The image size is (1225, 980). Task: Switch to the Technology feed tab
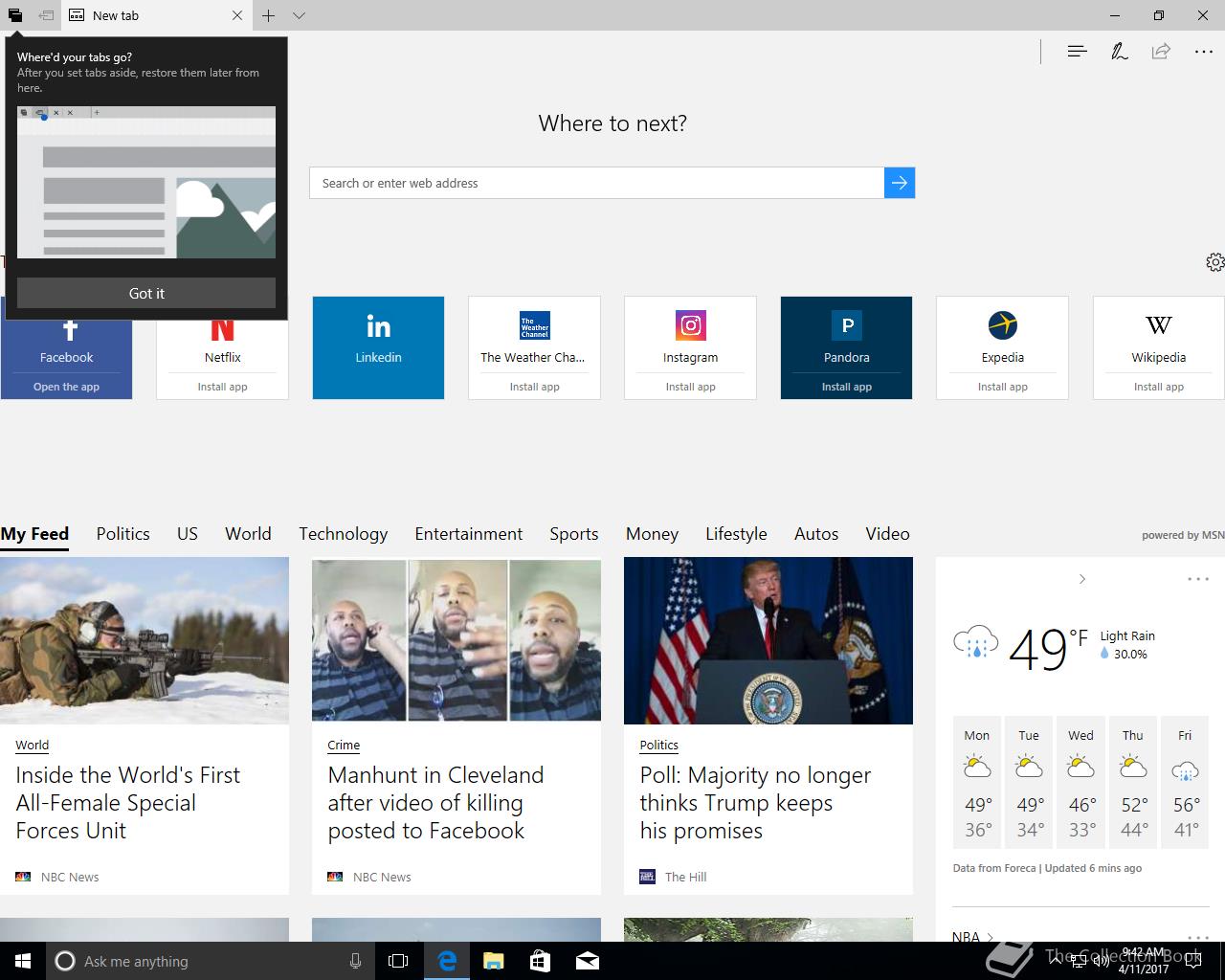343,534
